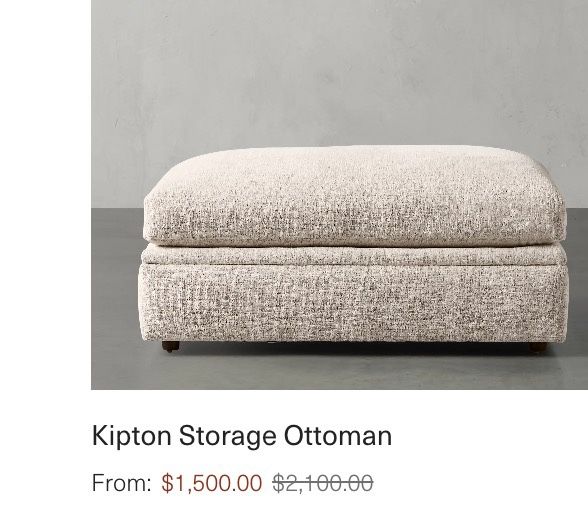Click the word "Kipton" in the title
Viewport: 588px width, 512px height.
(x=131, y=436)
